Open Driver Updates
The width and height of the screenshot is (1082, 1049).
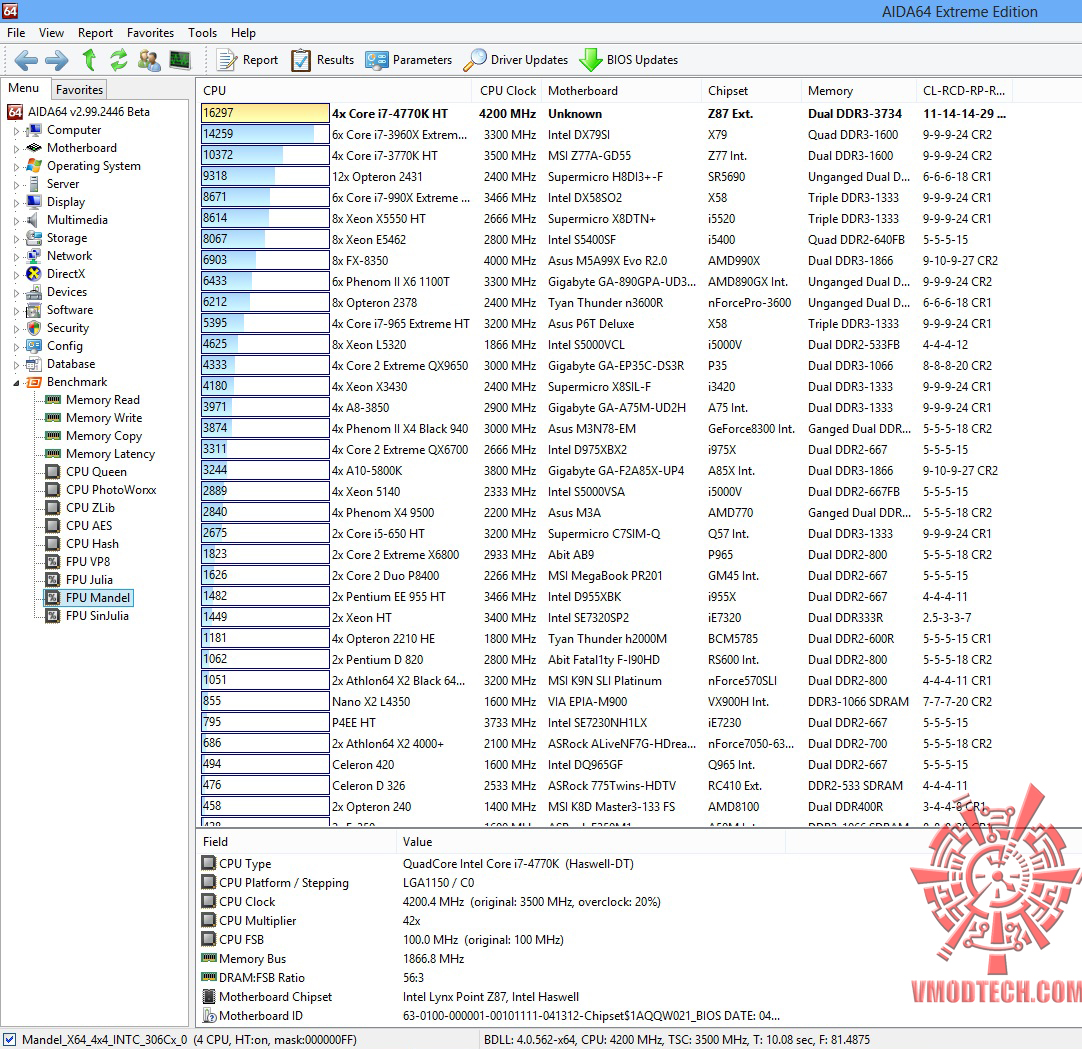[x=515, y=60]
